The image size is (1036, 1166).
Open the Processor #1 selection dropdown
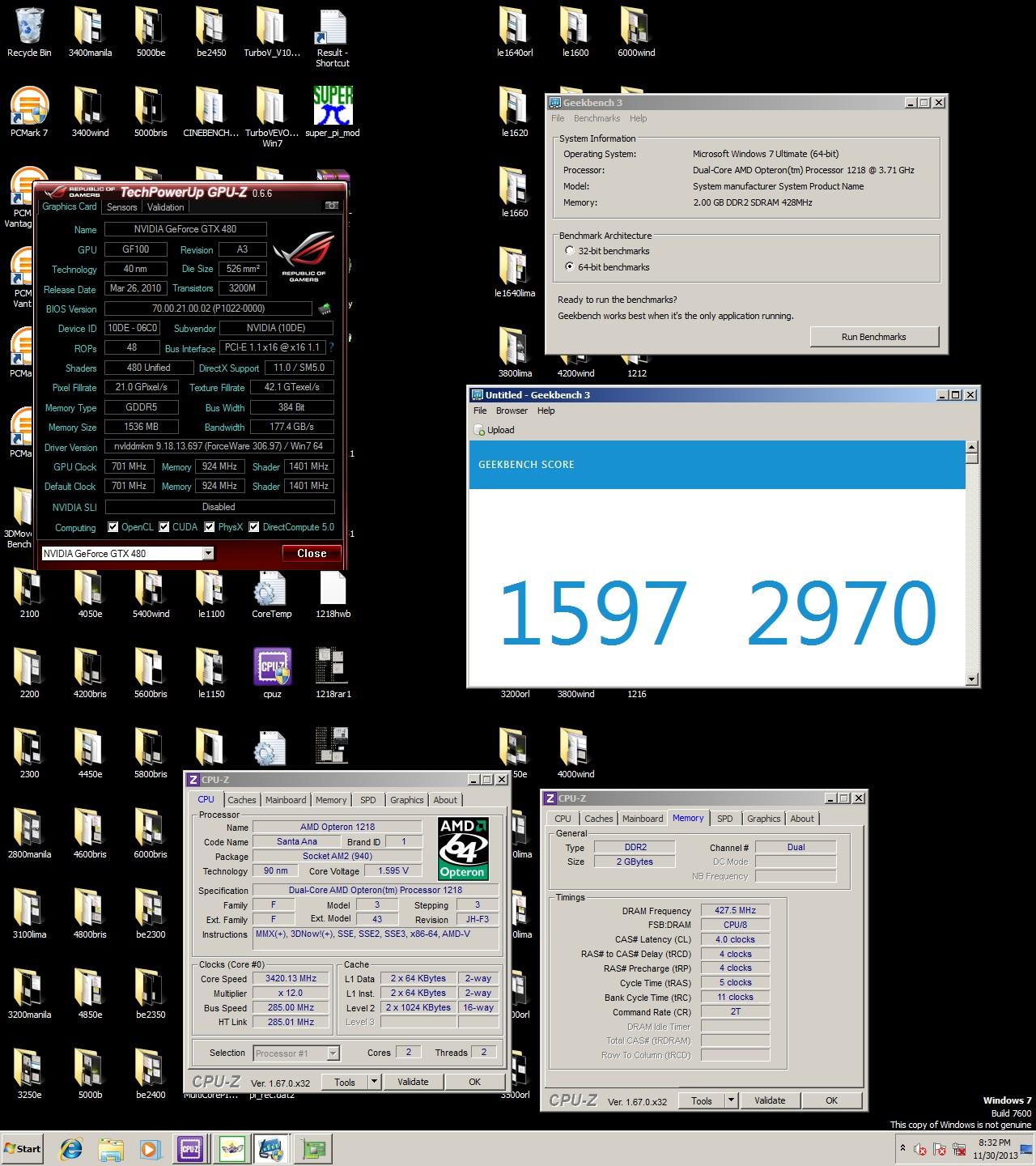click(333, 1053)
